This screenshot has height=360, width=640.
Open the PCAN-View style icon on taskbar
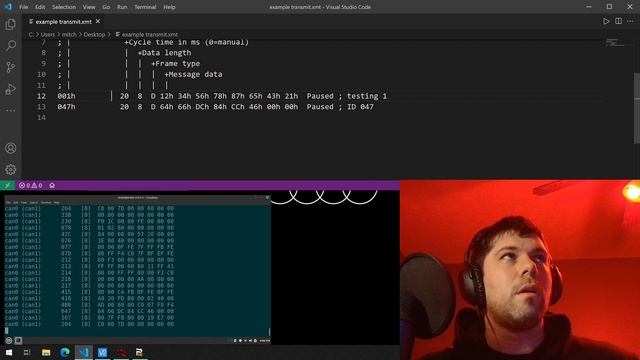pos(140,352)
